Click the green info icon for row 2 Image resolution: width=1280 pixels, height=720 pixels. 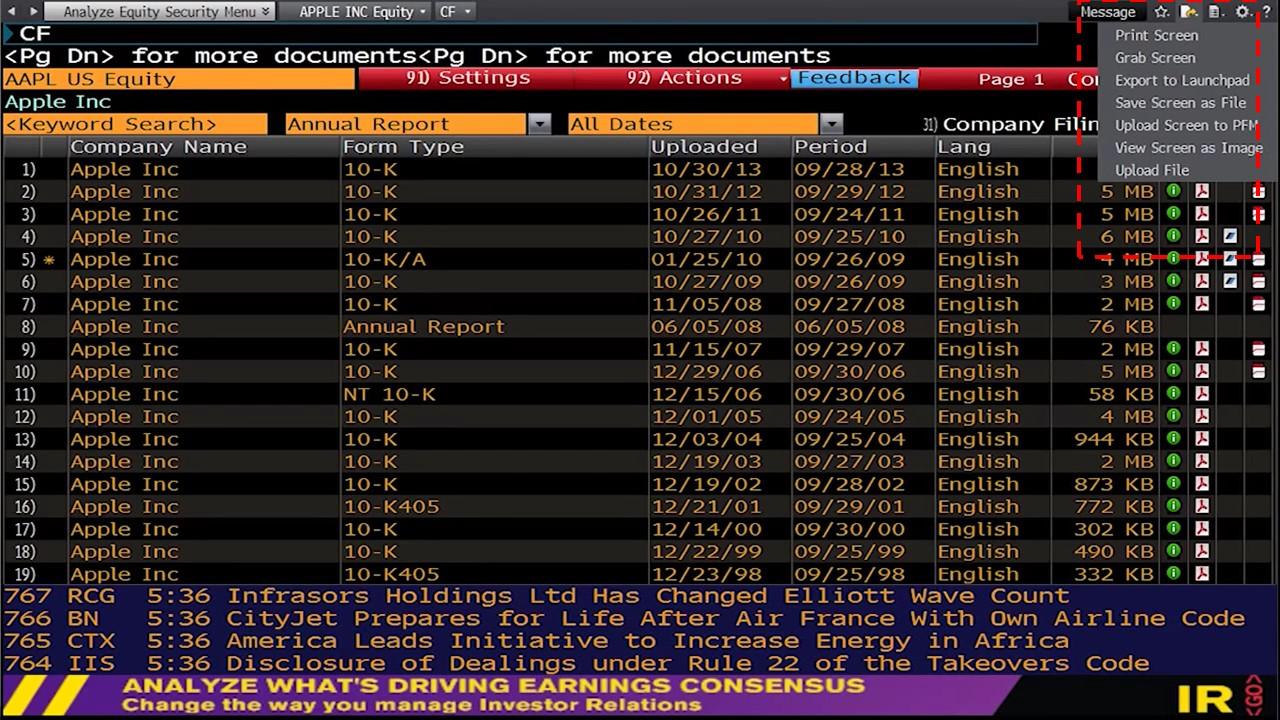1172,191
